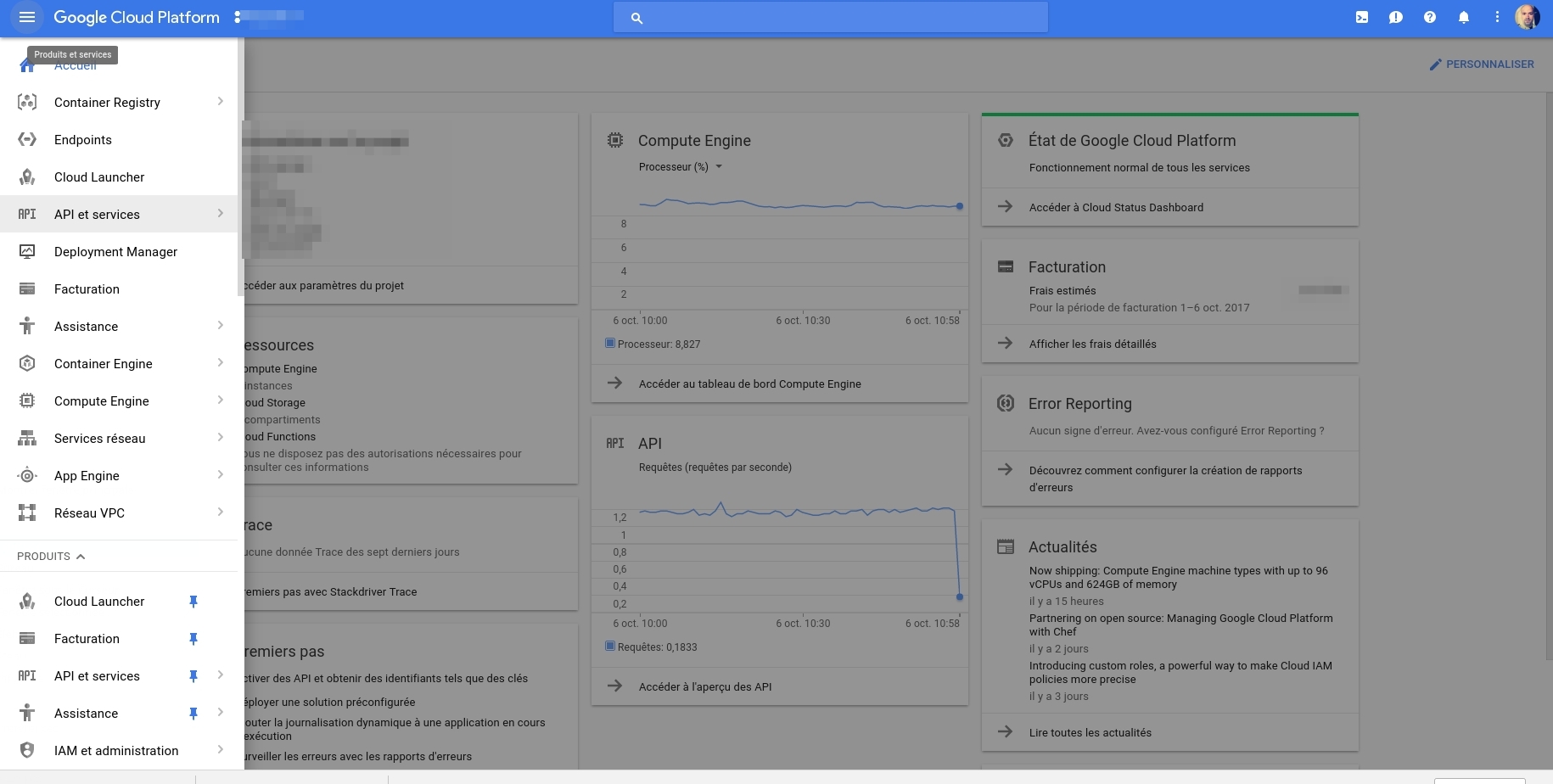
Task: Click the Actualités card icon
Action: tap(1006, 547)
